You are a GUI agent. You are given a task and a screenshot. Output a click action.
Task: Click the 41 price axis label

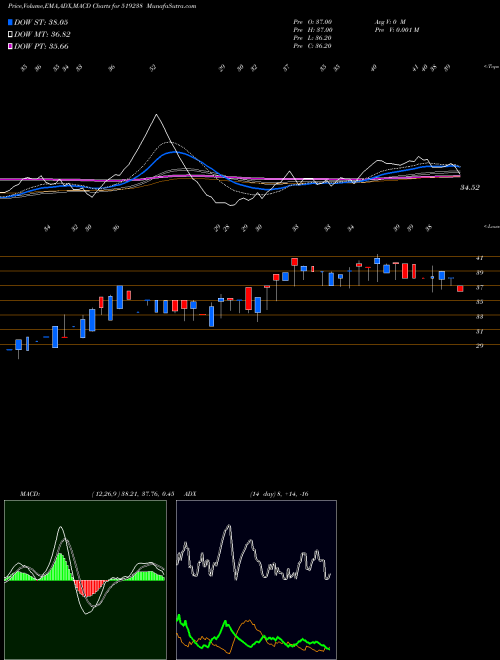pyautogui.click(x=479, y=258)
